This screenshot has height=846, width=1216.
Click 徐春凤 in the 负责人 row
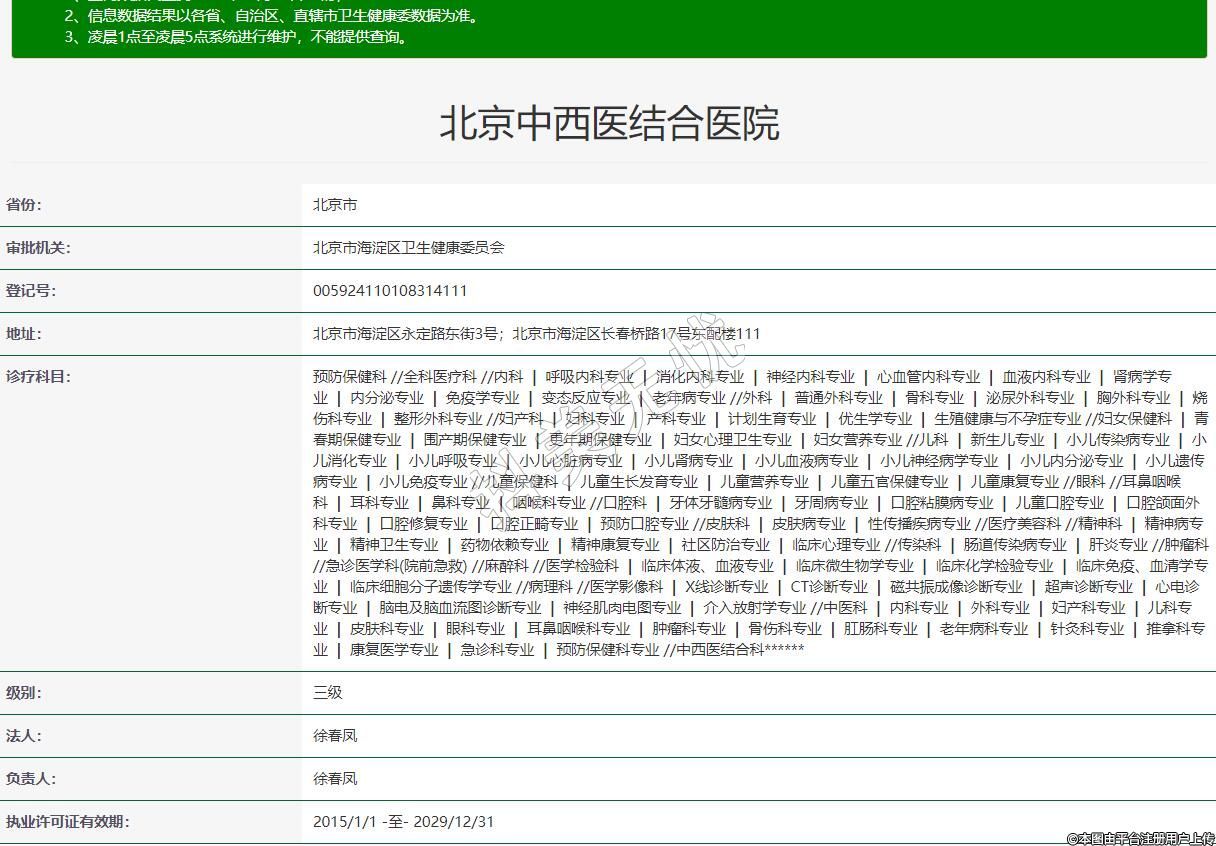pyautogui.click(x=335, y=779)
